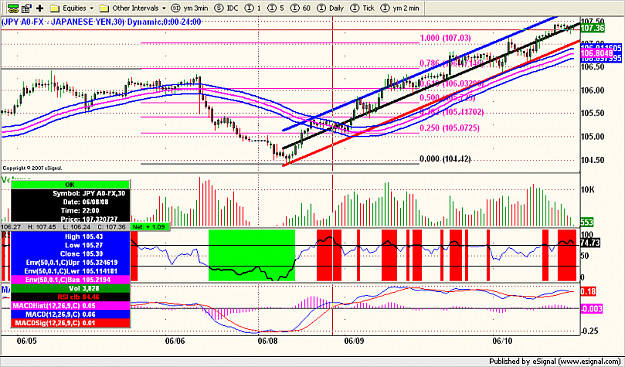Click the Low 105.27 row

[x=70, y=245]
